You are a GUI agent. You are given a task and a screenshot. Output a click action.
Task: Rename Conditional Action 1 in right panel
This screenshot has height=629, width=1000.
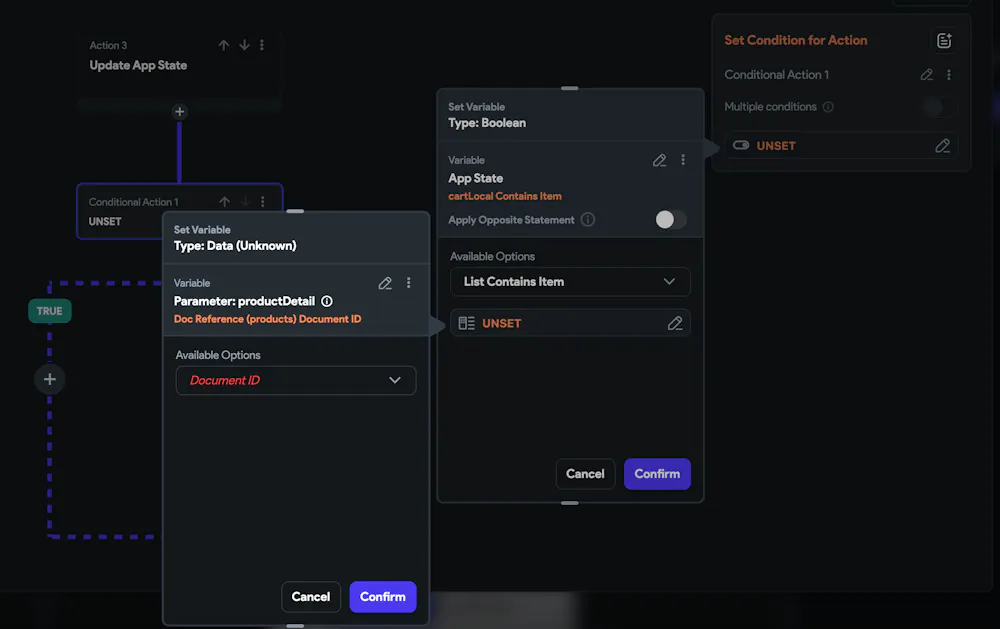click(927, 75)
